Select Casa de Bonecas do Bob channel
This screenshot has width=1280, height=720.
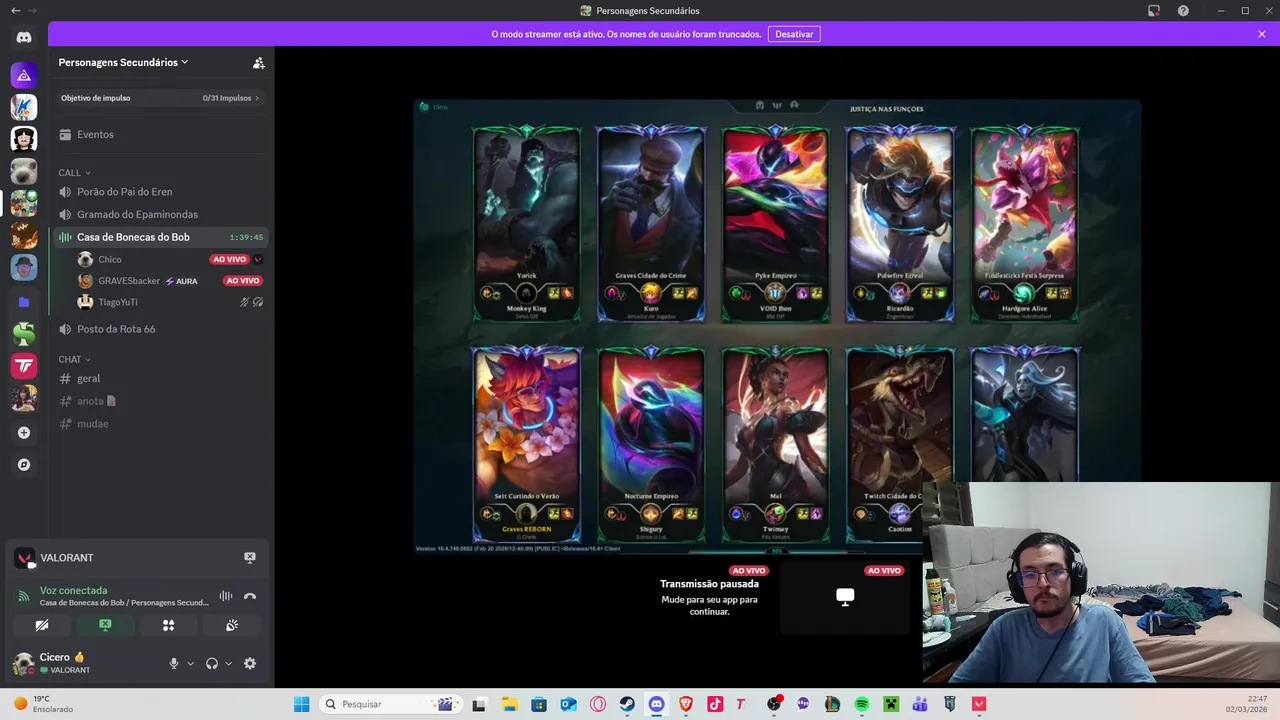pyautogui.click(x=161, y=237)
